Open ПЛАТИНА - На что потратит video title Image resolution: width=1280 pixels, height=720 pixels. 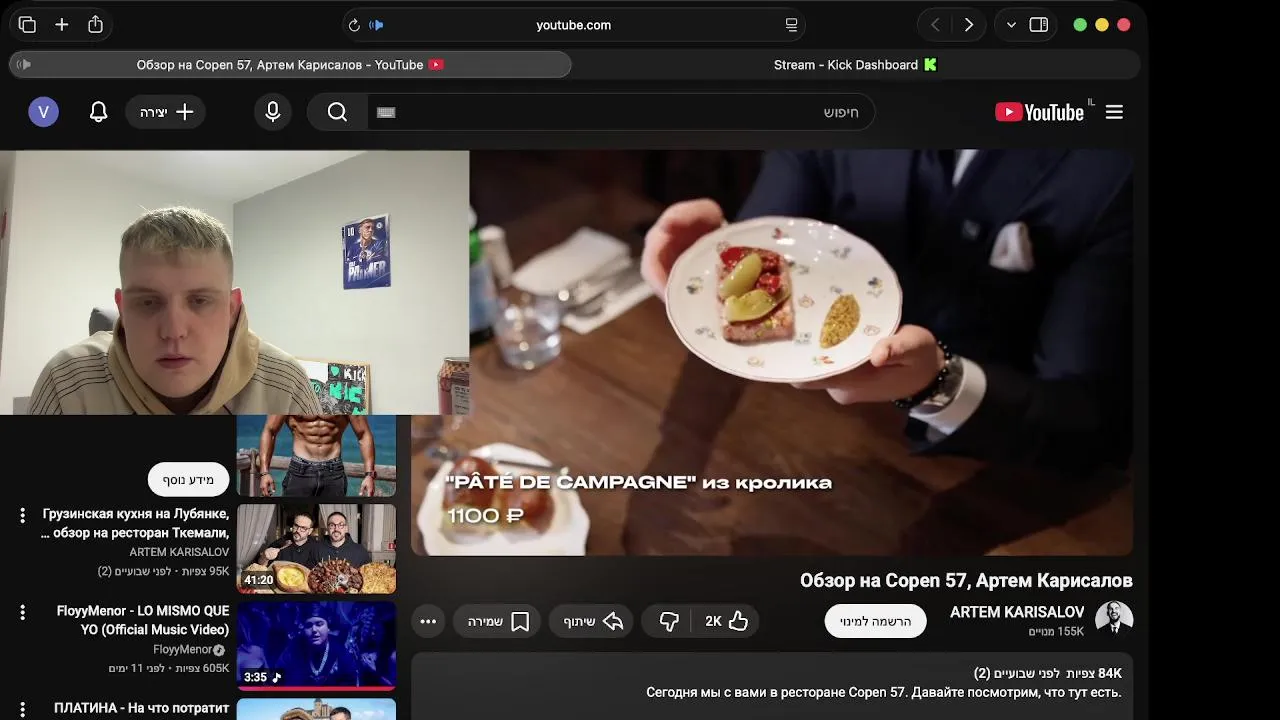pyautogui.click(x=141, y=708)
